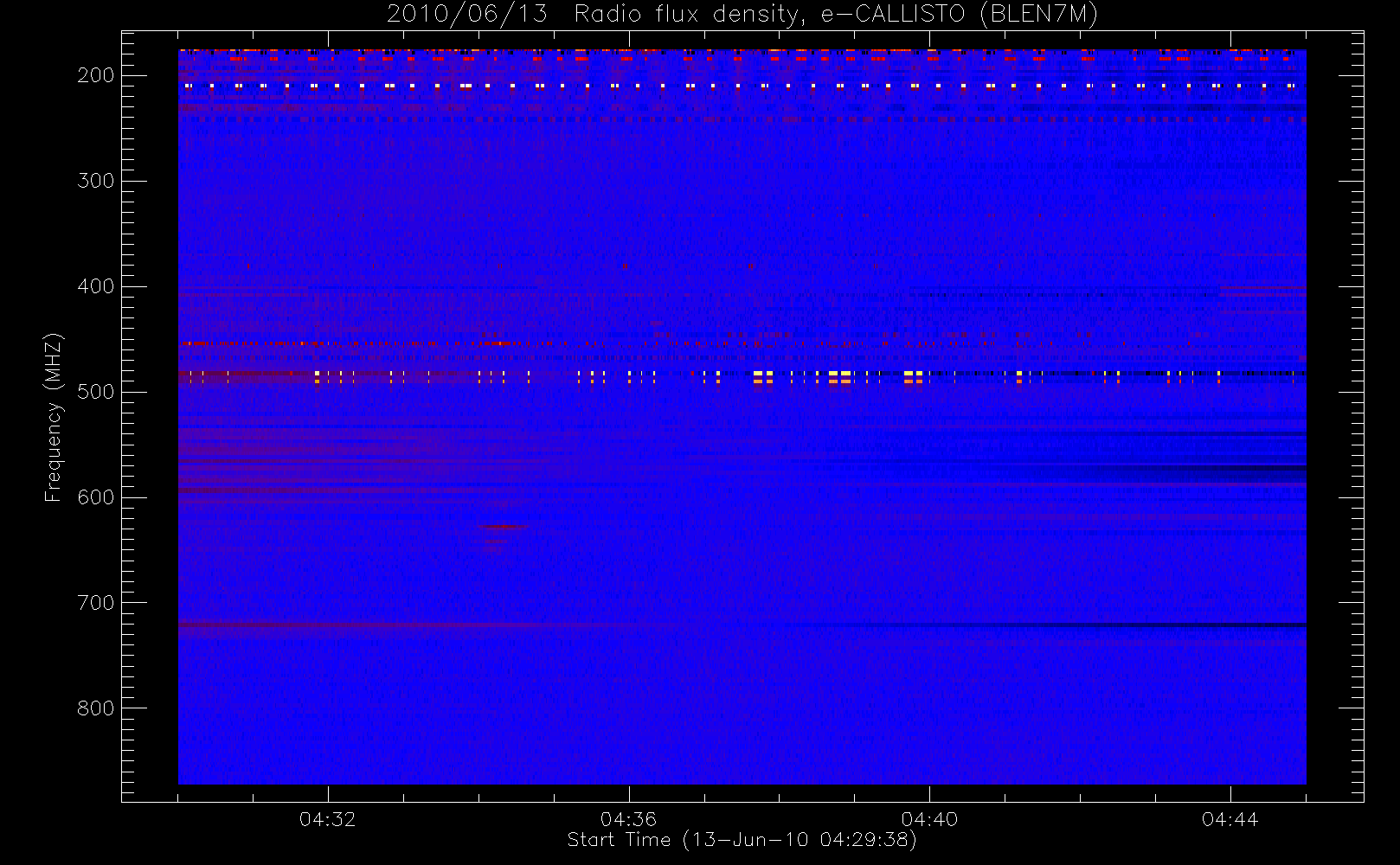Select the 500 frequency tick label
1400x865 pixels.
pyautogui.click(x=96, y=392)
